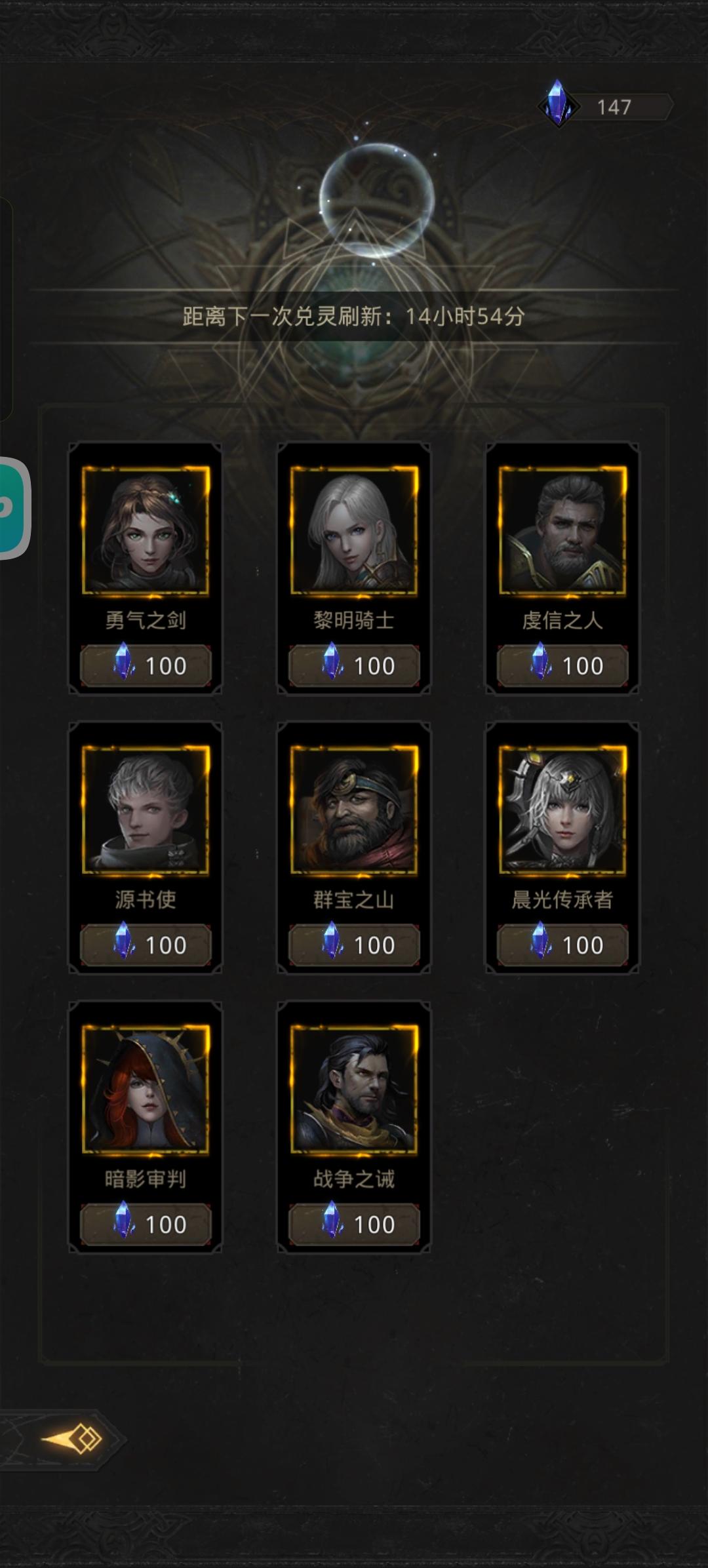Buy 暗影审判 with the 100 crystal button
The height and width of the screenshot is (1568, 708).
tap(146, 1224)
